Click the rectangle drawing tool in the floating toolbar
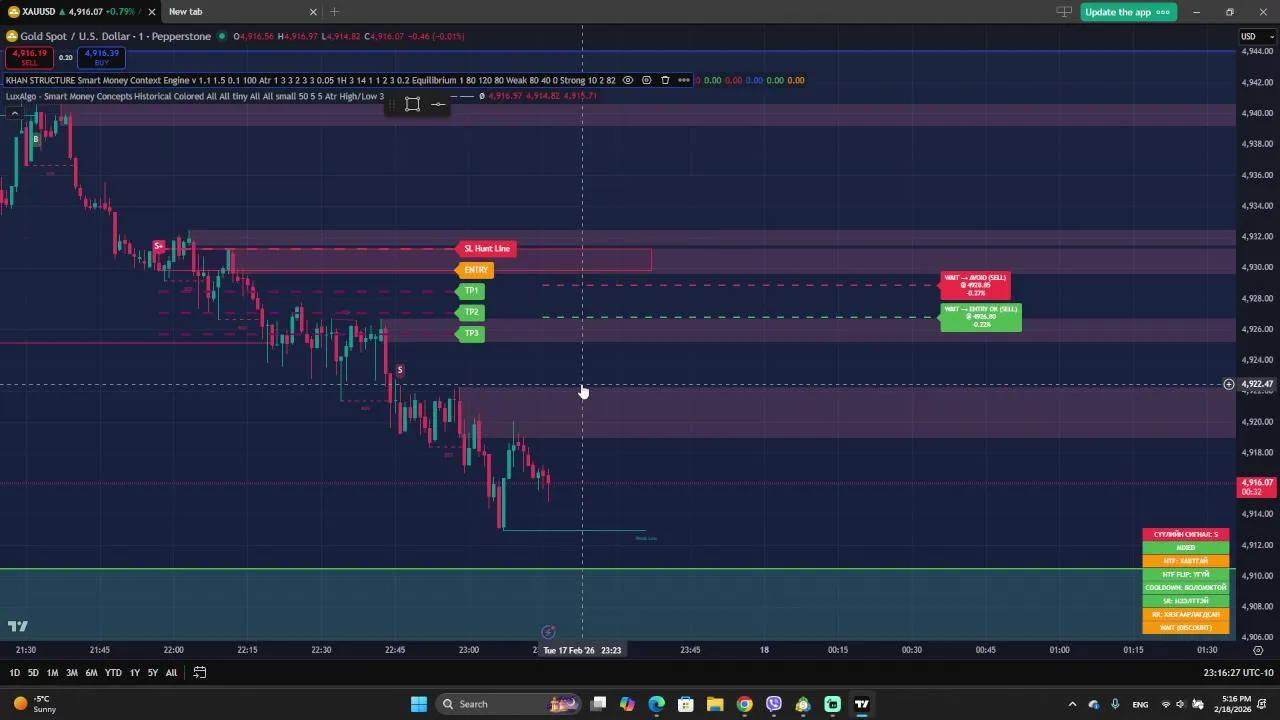The width and height of the screenshot is (1280, 720). (x=413, y=104)
